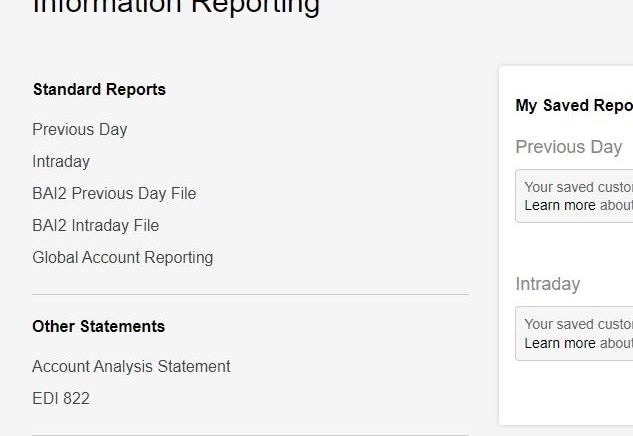Open Account Analysis Statement link

click(131, 367)
